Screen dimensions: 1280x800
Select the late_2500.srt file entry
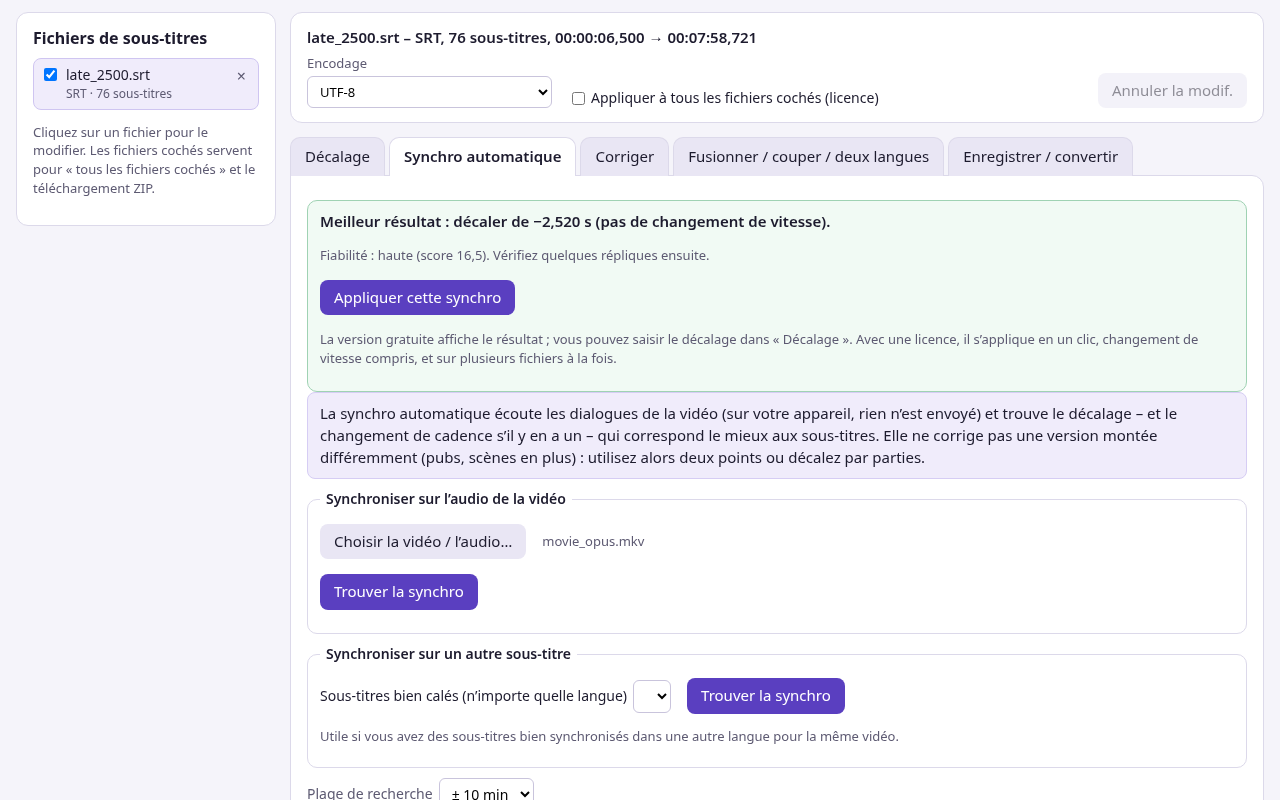point(146,84)
